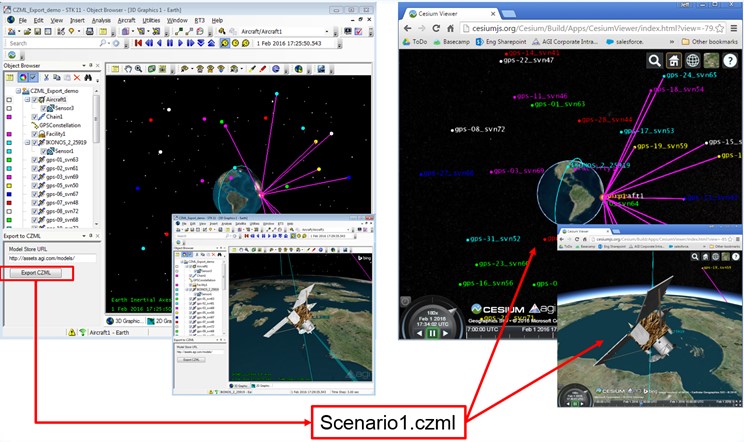The width and height of the screenshot is (744, 442).
Task: Switch to the 3D Graphics tab
Action: click(124, 321)
